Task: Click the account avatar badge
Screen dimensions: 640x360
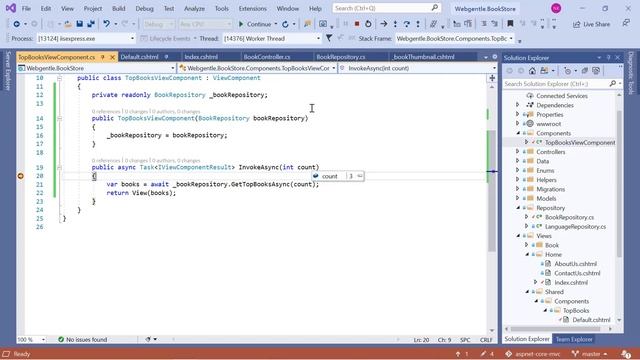Action: [x=556, y=8]
